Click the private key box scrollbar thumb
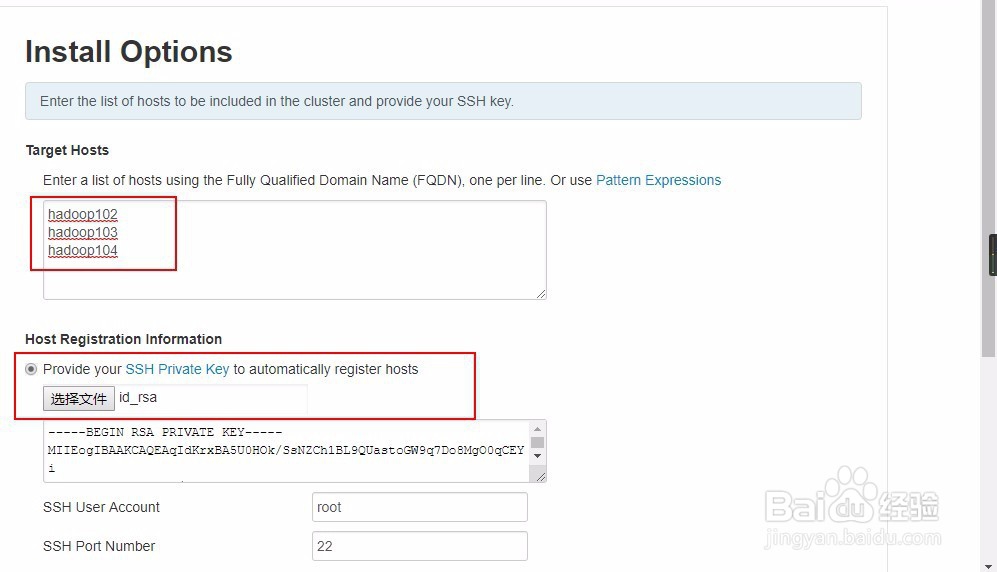The height and width of the screenshot is (572, 997). [538, 442]
